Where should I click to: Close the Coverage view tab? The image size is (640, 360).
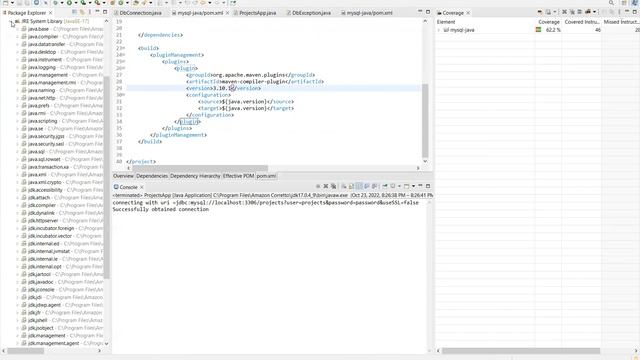[x=468, y=13]
